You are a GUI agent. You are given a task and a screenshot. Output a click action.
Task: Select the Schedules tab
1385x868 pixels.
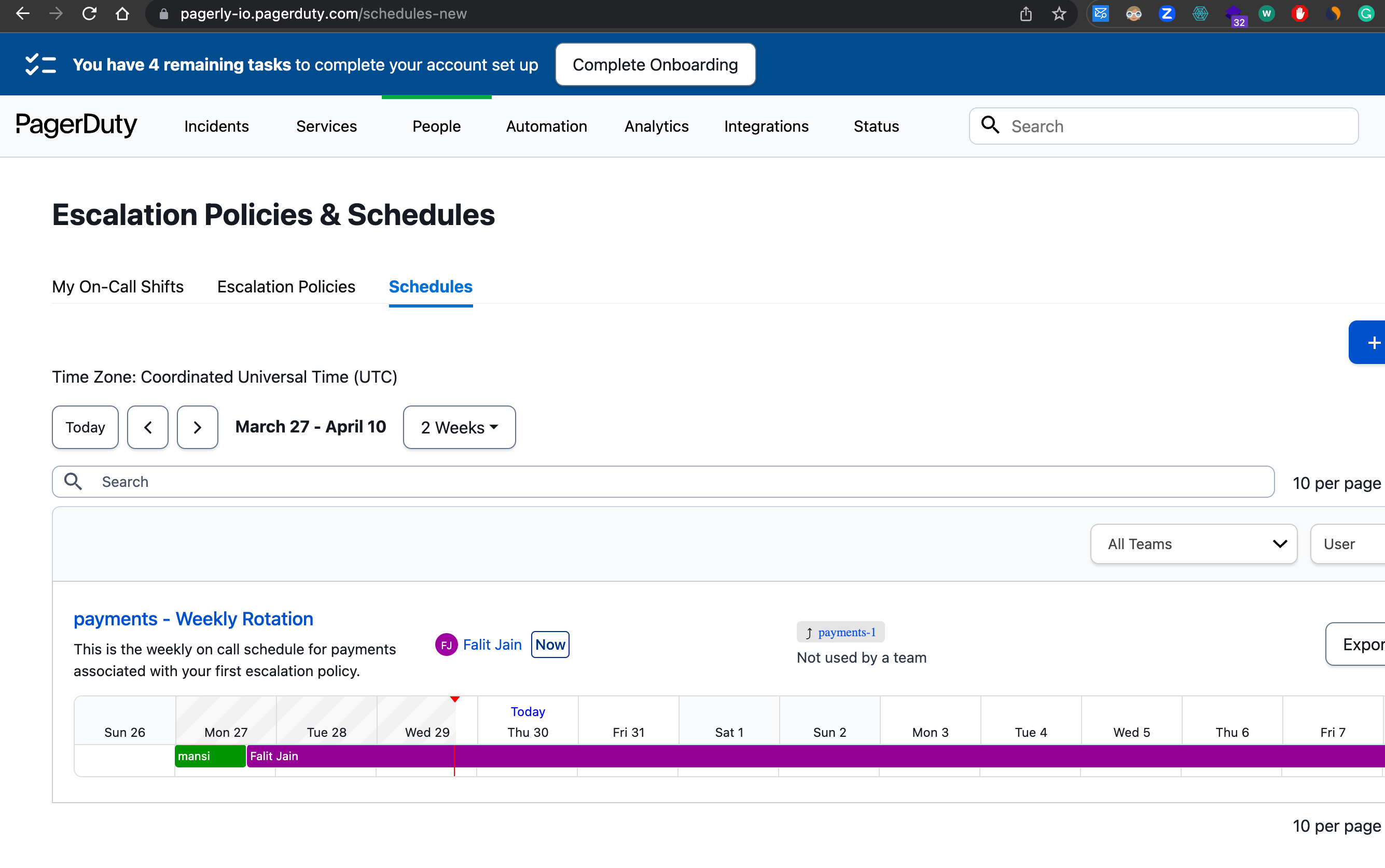(x=431, y=286)
